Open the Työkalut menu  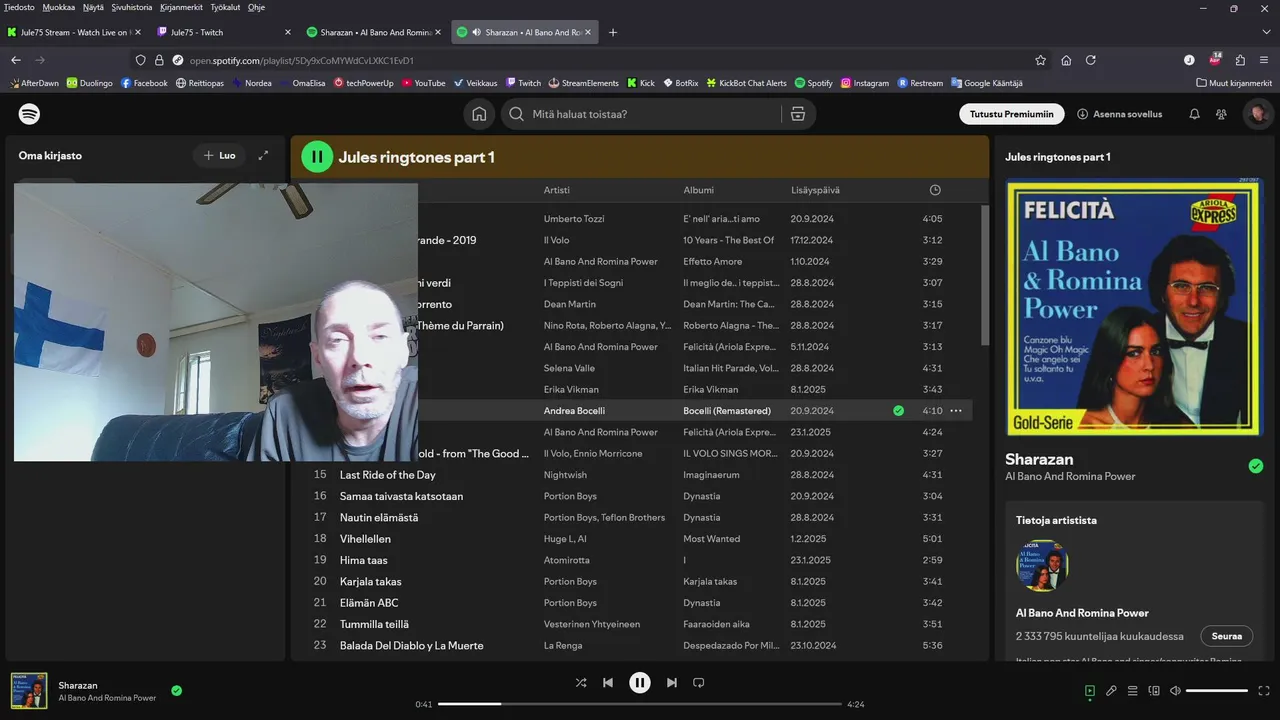click(224, 7)
